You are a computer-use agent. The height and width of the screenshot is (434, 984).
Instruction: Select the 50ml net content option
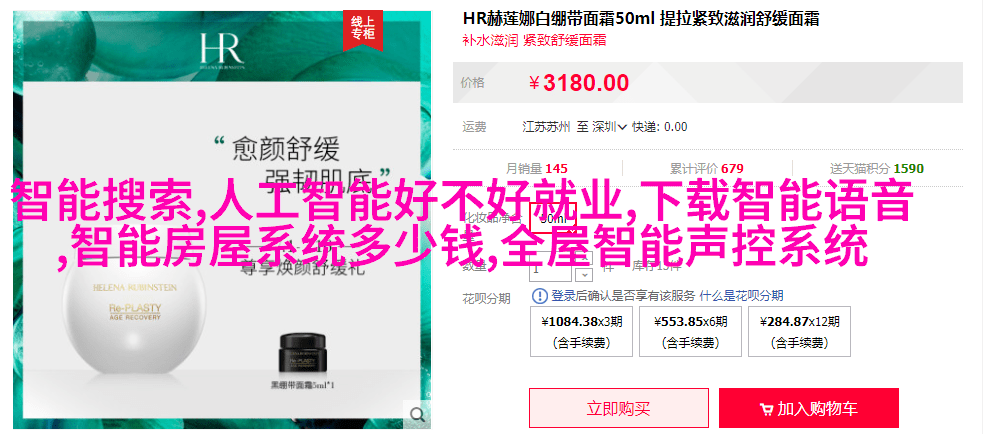(x=553, y=219)
